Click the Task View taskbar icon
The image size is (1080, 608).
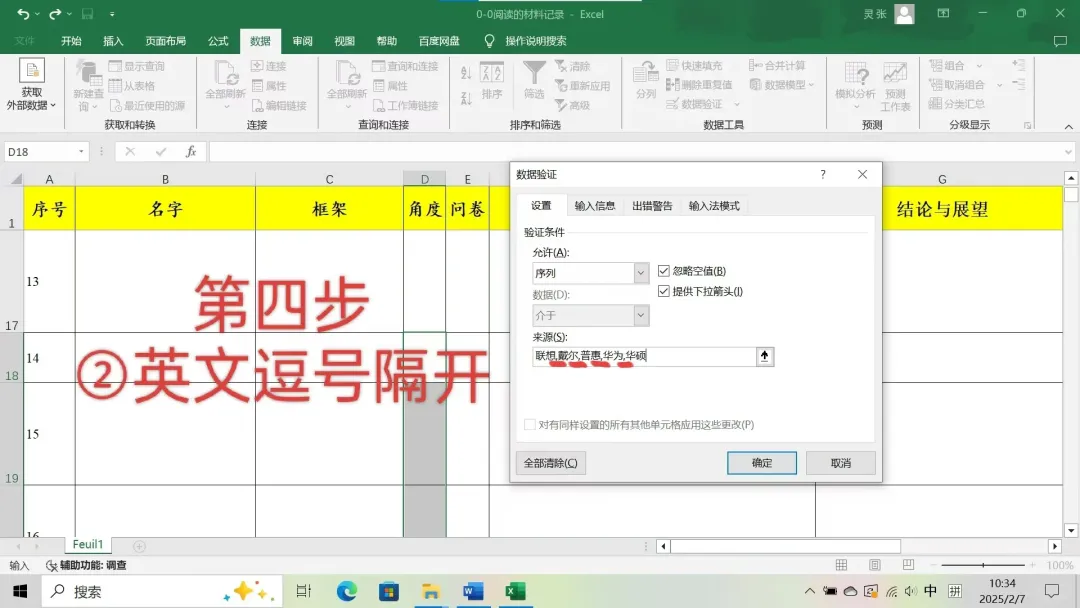(304, 591)
